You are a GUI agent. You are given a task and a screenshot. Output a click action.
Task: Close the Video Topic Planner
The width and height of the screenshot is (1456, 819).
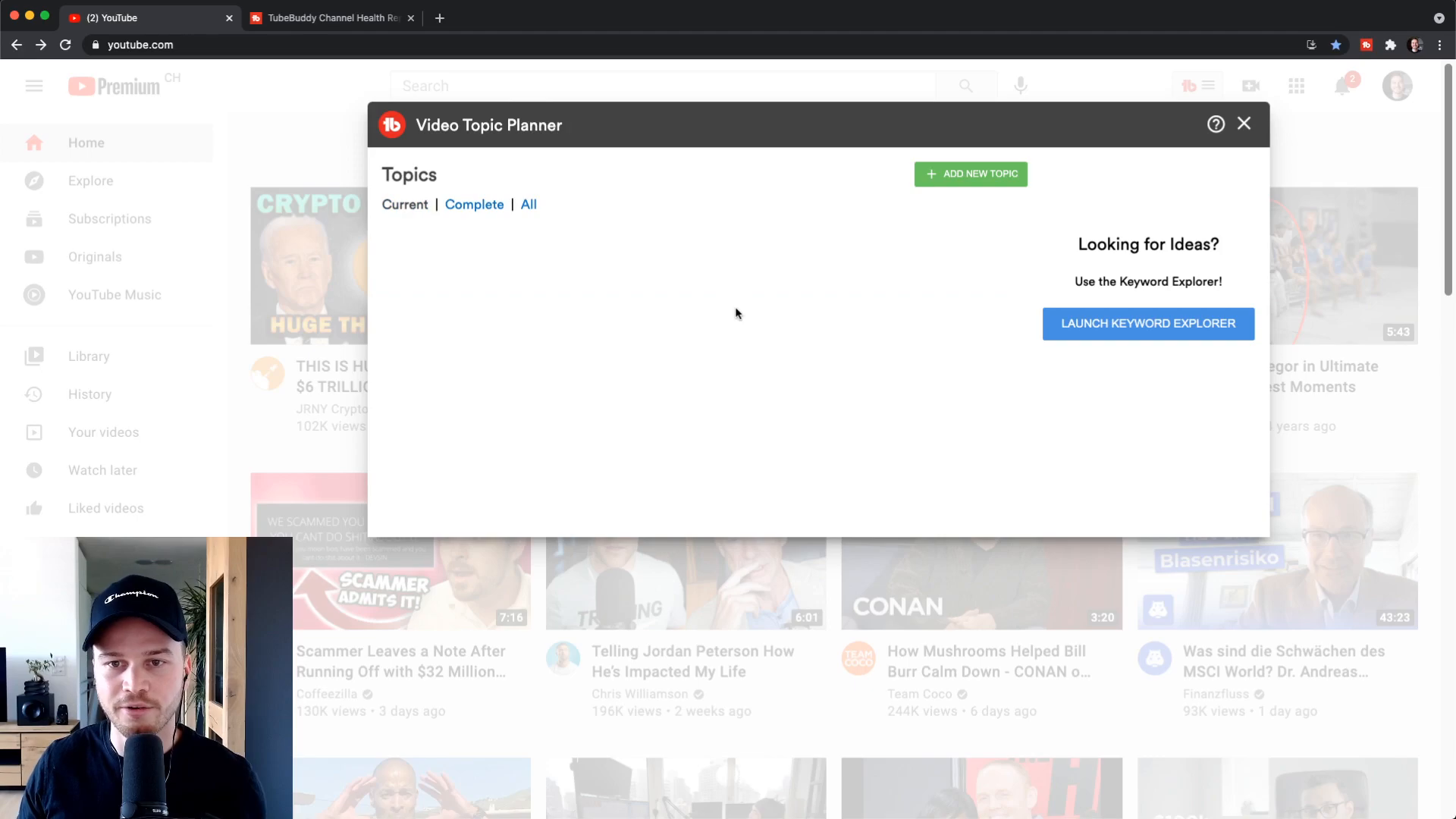coord(1244,123)
